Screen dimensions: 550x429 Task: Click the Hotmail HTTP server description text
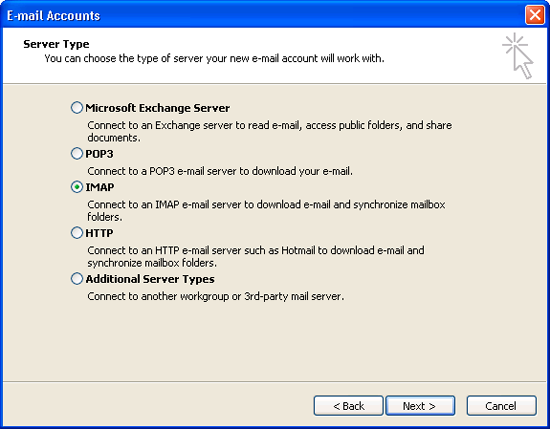[x=256, y=256]
